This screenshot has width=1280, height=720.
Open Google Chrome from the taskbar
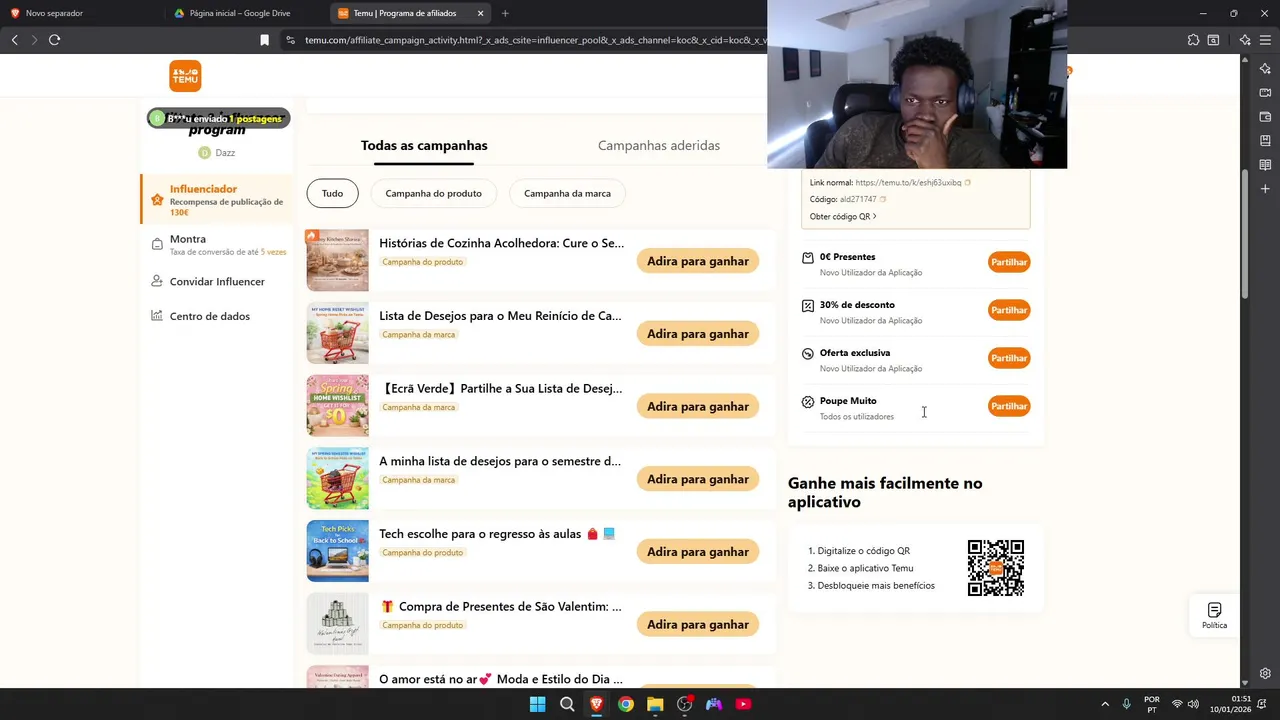[625, 704]
